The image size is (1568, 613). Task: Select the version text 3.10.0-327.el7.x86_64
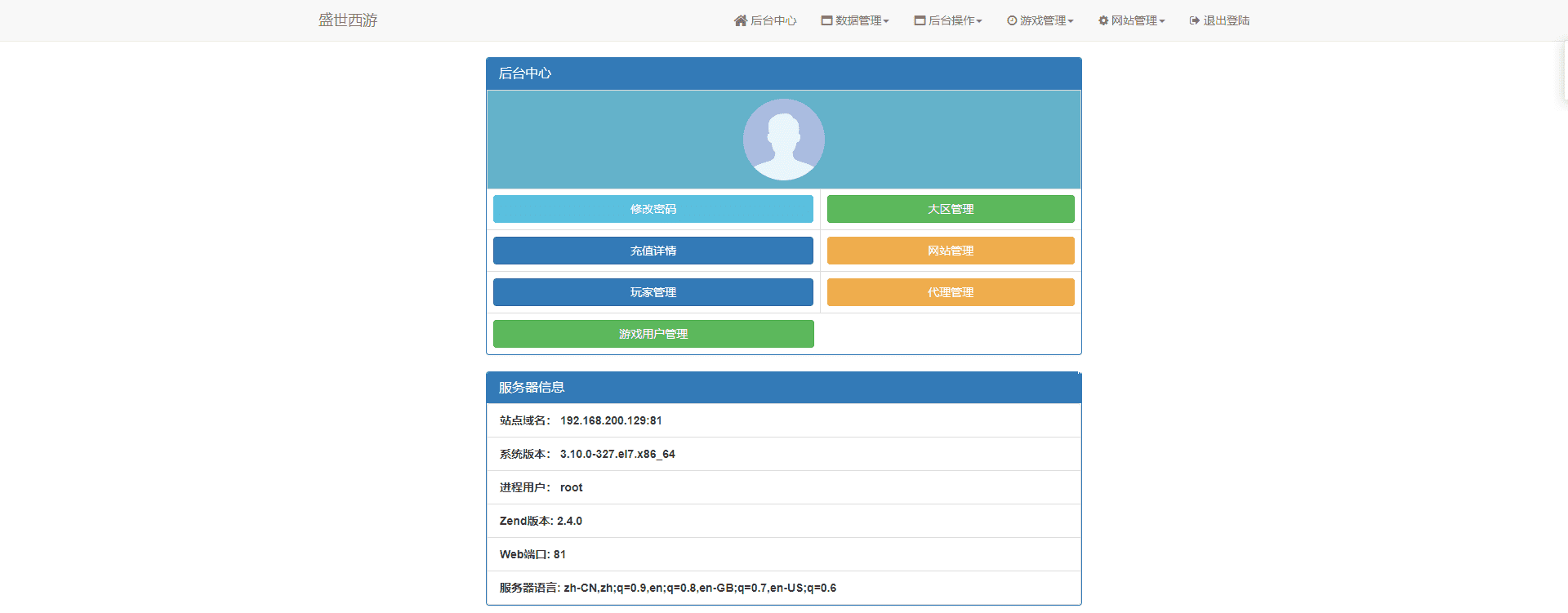click(617, 454)
